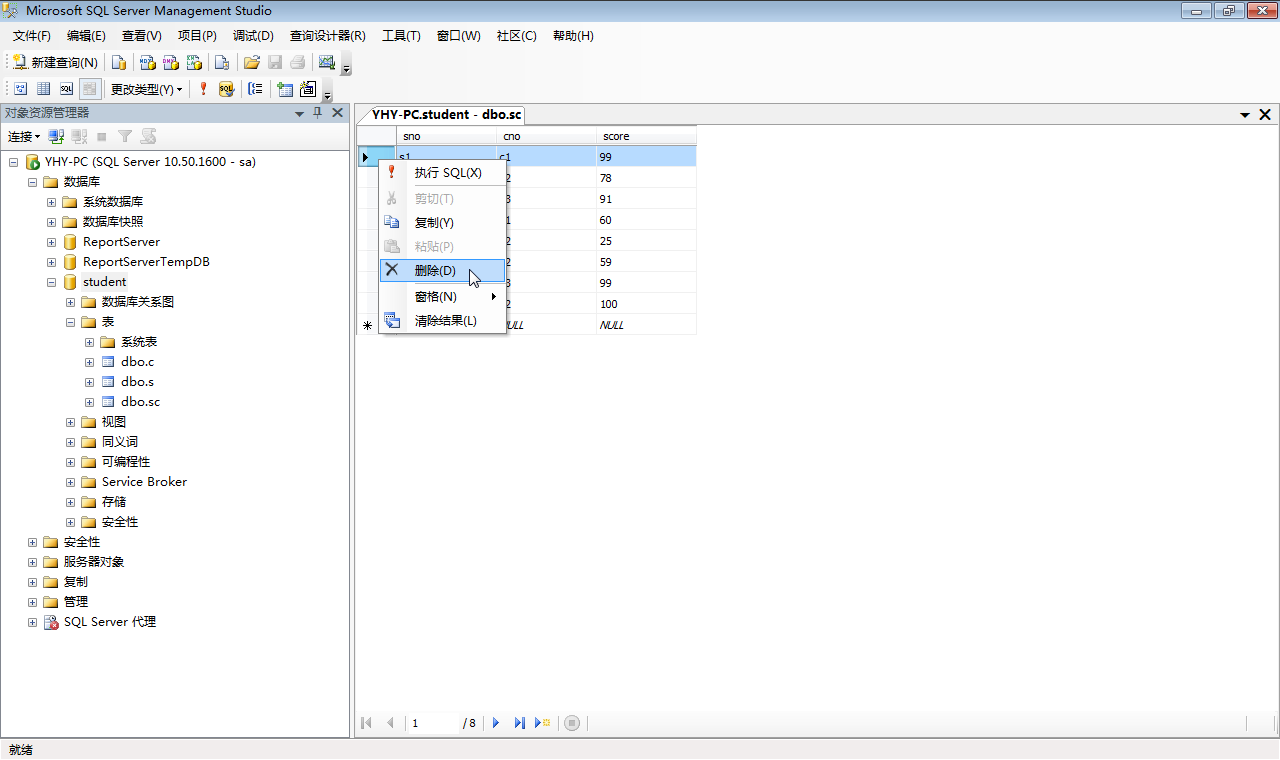Expand the SQL Server 代理 node
Image resolution: width=1280 pixels, height=760 pixels.
[x=33, y=622]
